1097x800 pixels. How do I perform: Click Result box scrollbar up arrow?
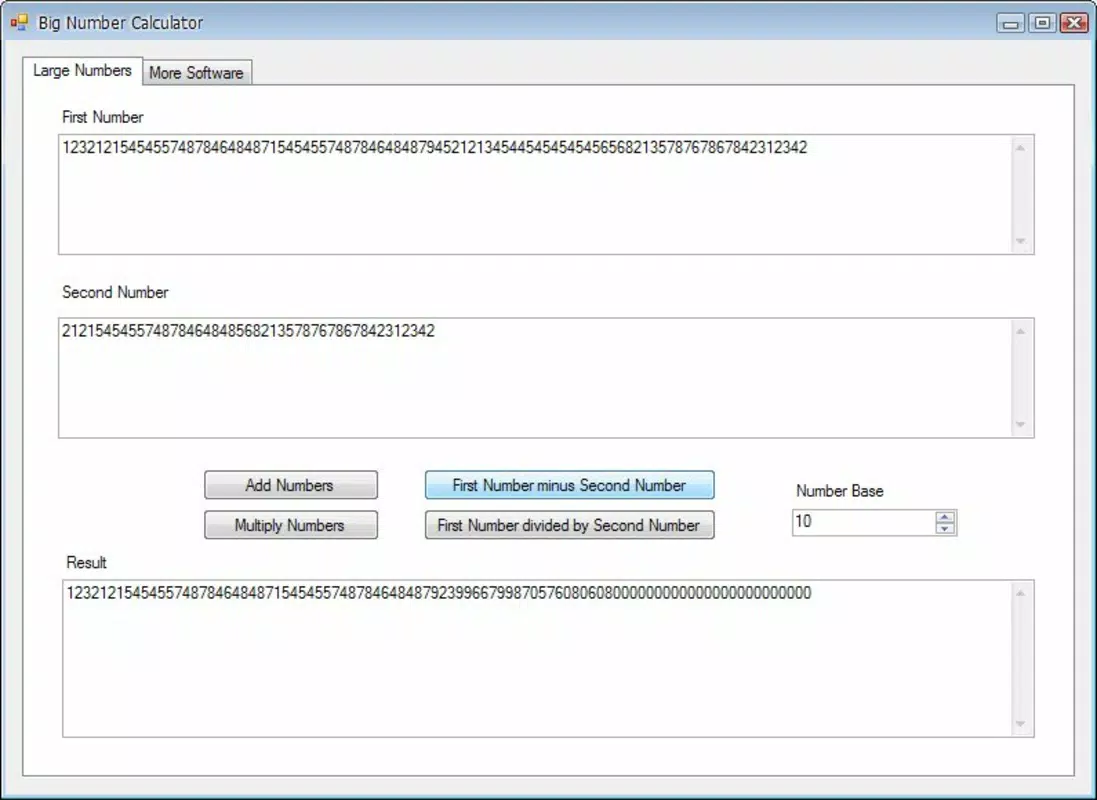tap(1021, 593)
